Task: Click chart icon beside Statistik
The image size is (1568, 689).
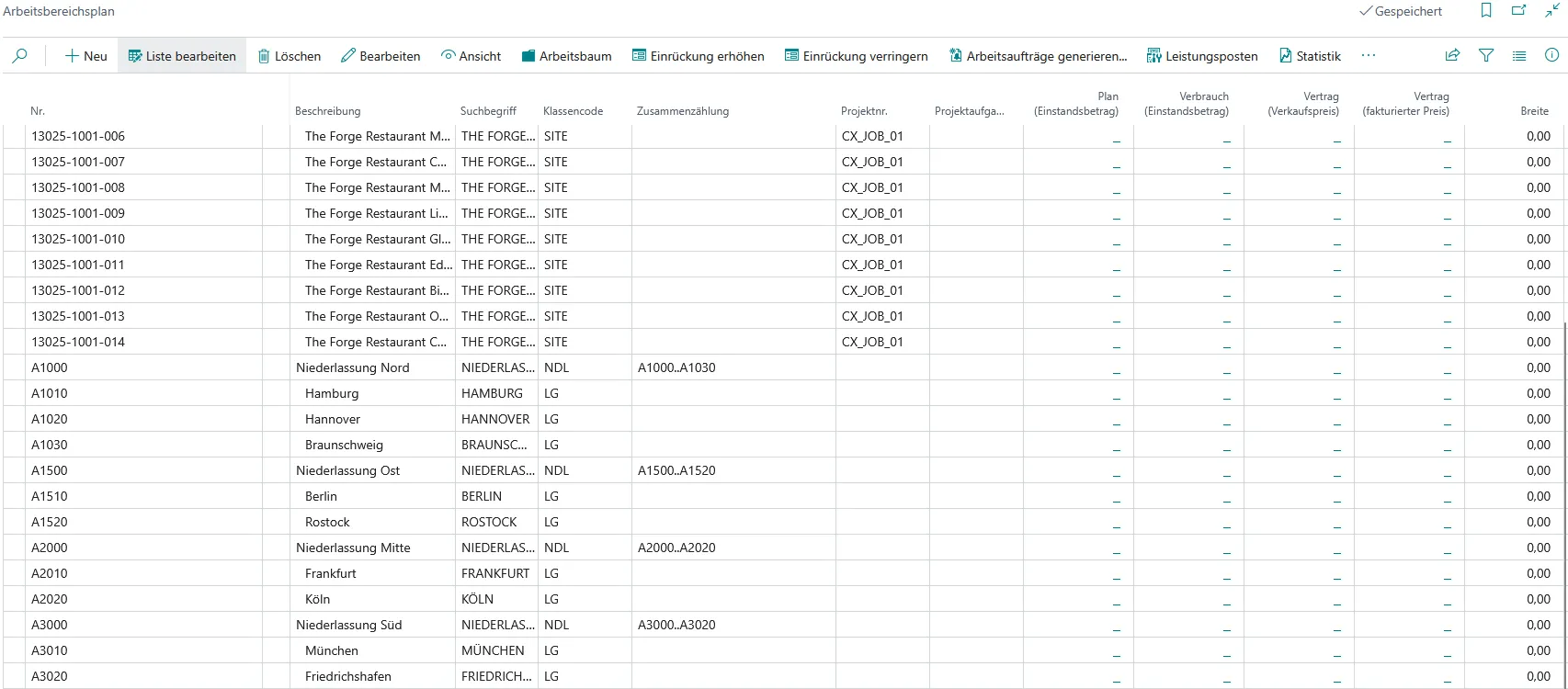Action: [x=1286, y=56]
